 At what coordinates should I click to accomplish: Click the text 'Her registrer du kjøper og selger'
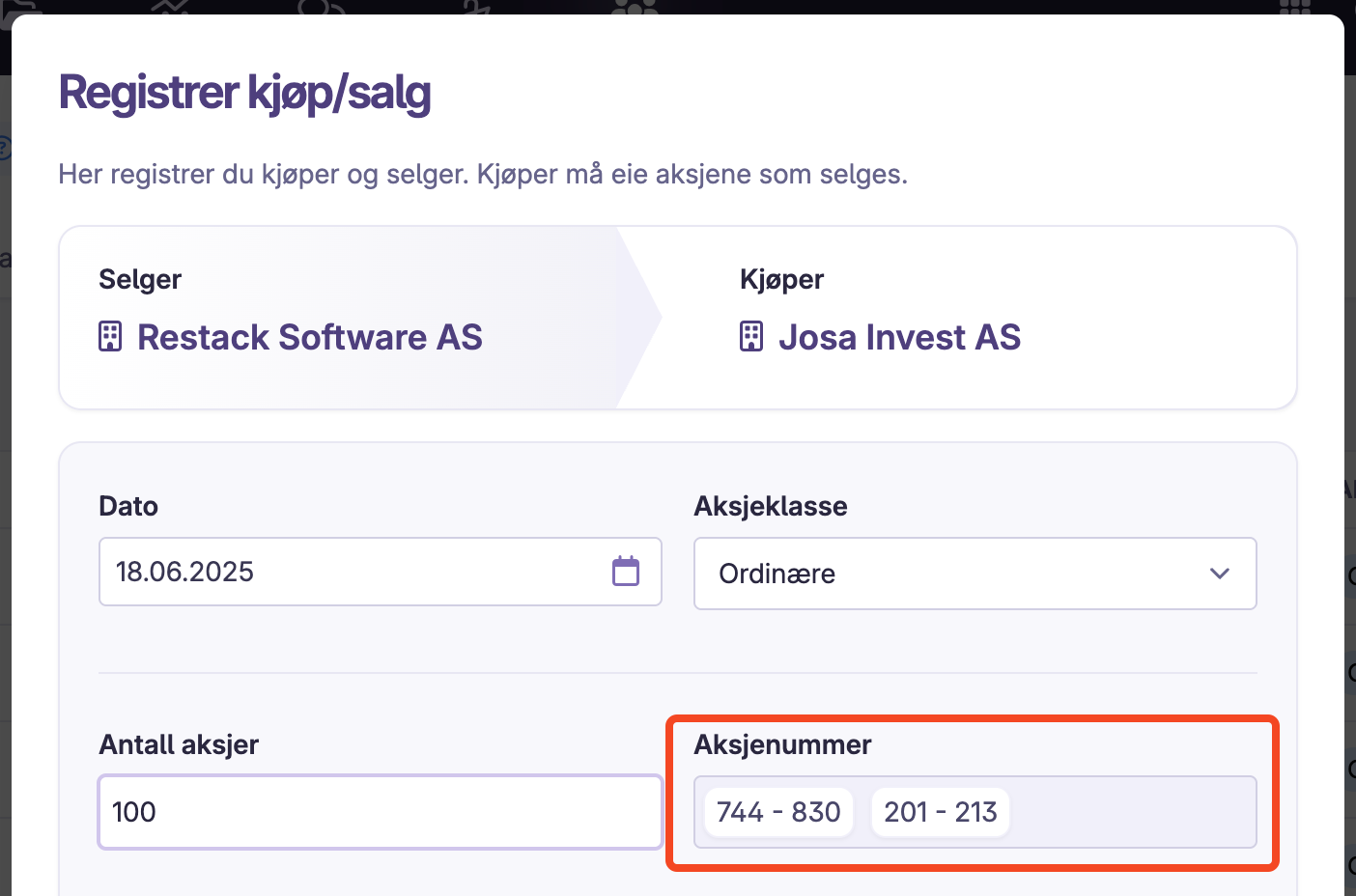(x=263, y=174)
